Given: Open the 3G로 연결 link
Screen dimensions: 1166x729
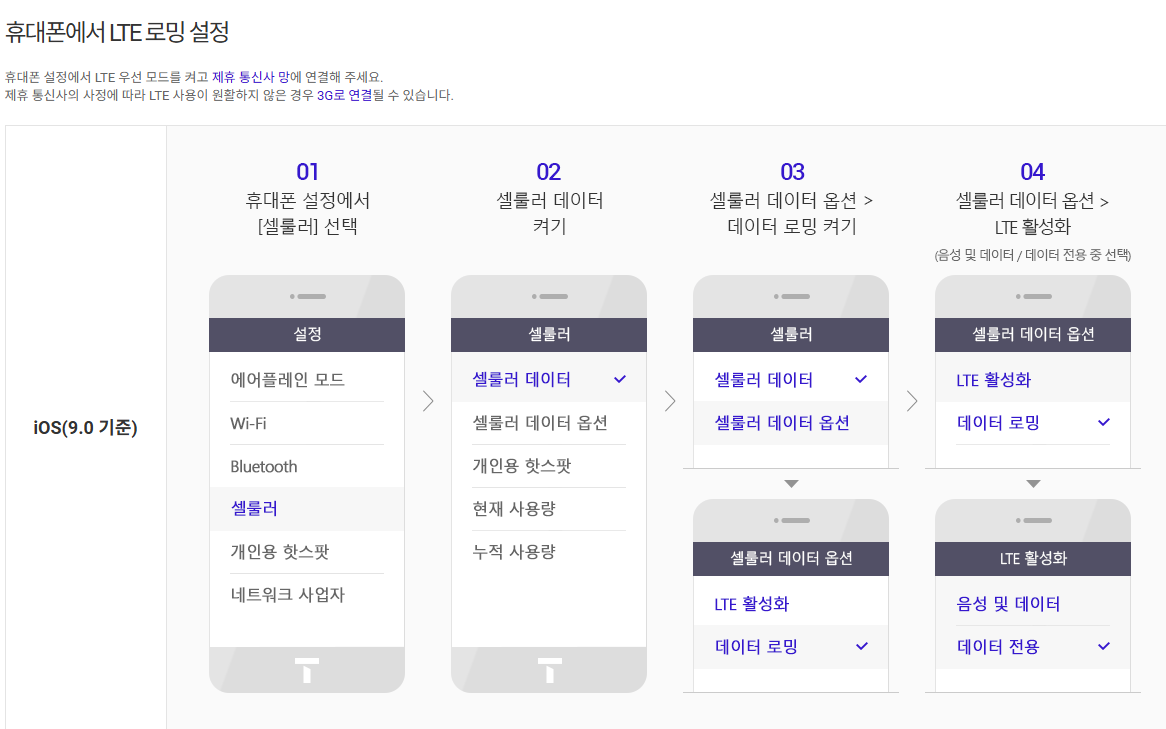Looking at the screenshot, I should pyautogui.click(x=344, y=95).
